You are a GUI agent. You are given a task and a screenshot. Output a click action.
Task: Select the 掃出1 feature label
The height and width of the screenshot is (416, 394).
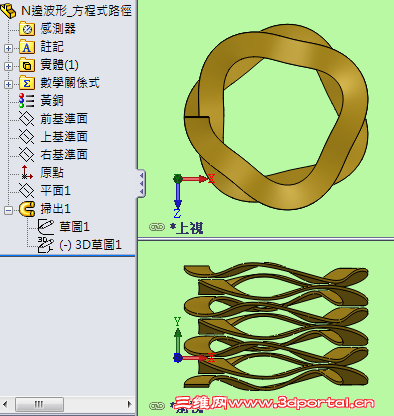click(x=55, y=208)
